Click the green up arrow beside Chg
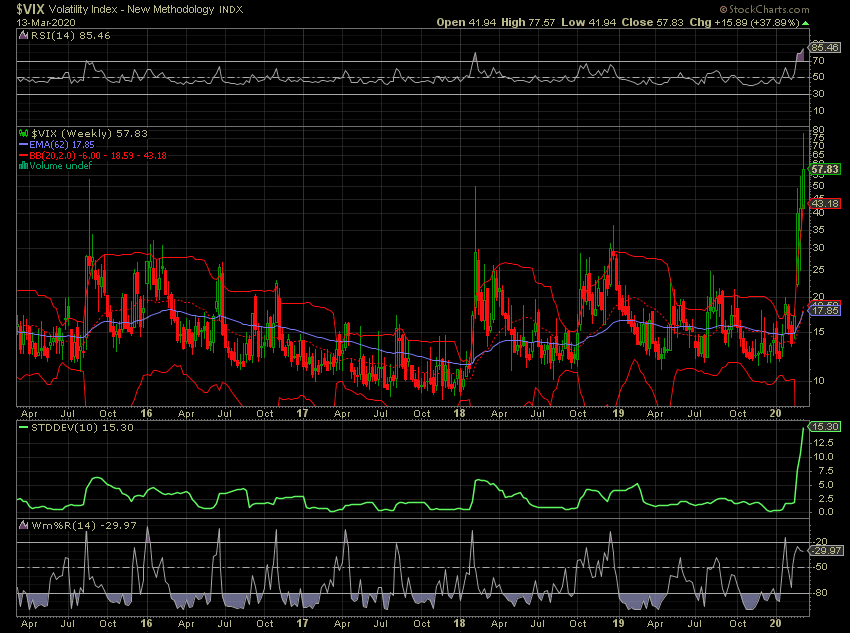The width and height of the screenshot is (850, 633). (x=806, y=23)
